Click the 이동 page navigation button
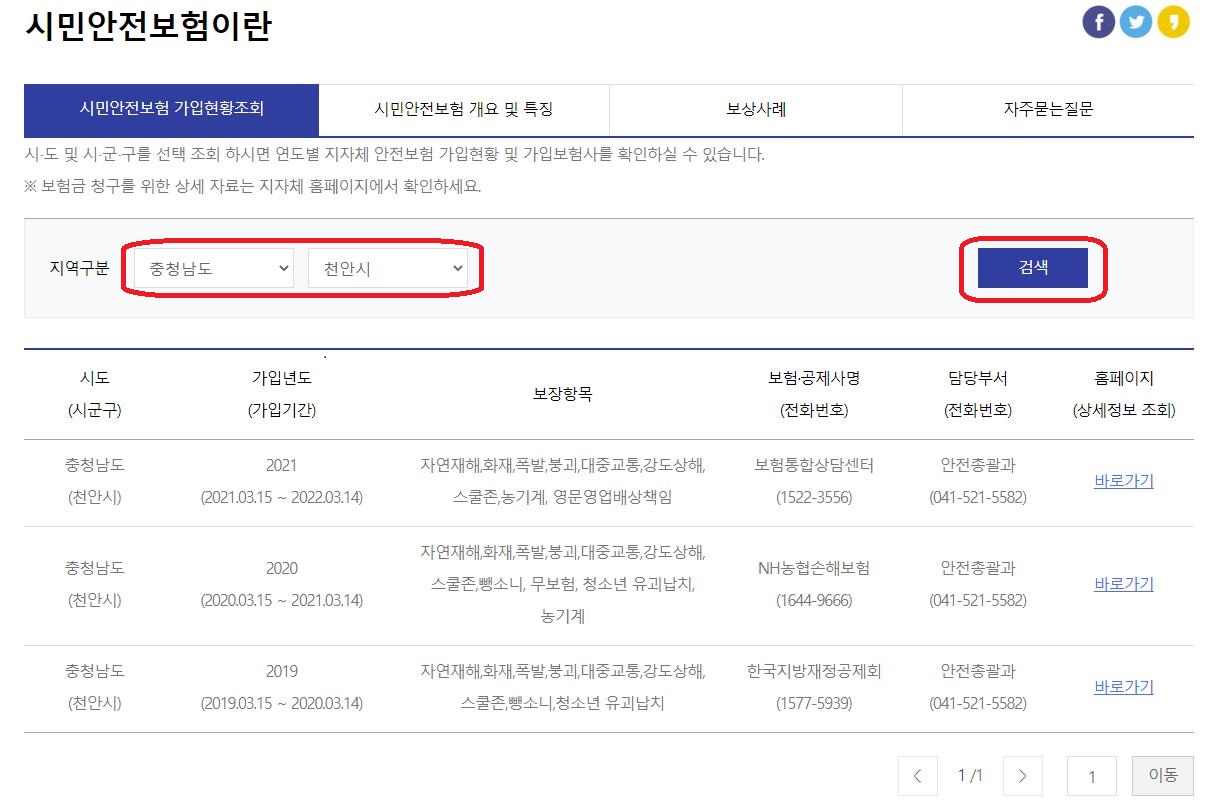Viewport: 1224px width, 804px height. (1163, 775)
